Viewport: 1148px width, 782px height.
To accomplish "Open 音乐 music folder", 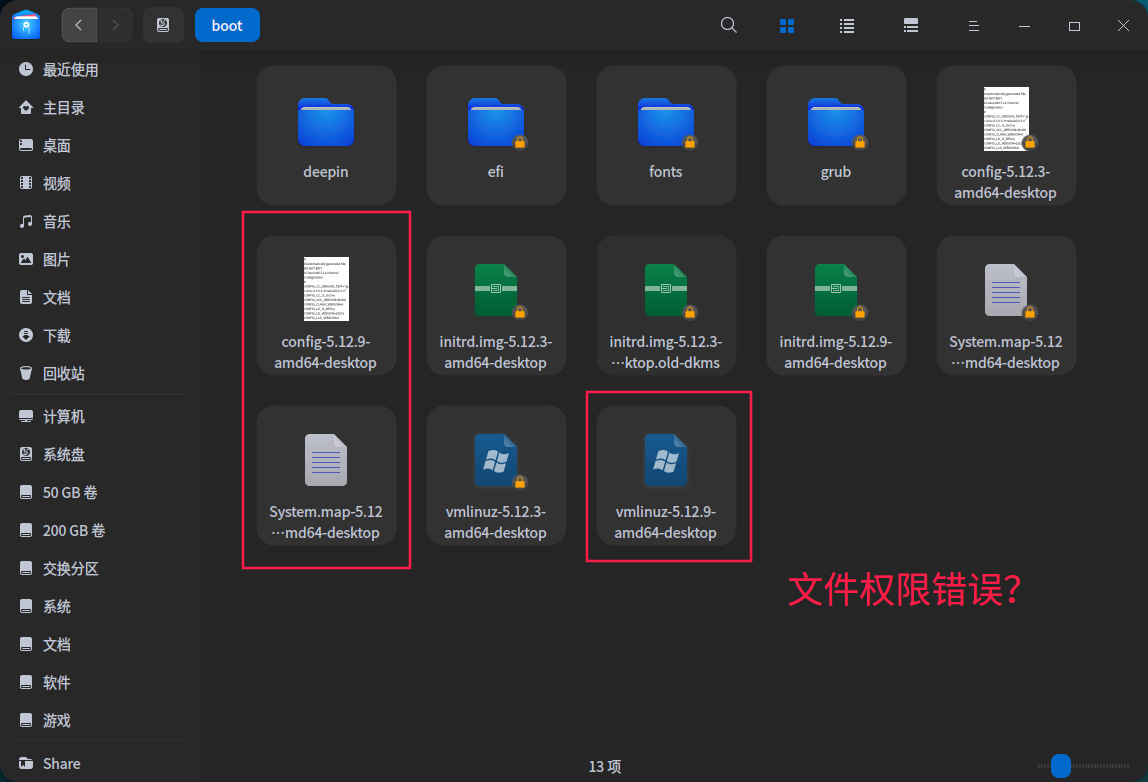I will click(95, 222).
